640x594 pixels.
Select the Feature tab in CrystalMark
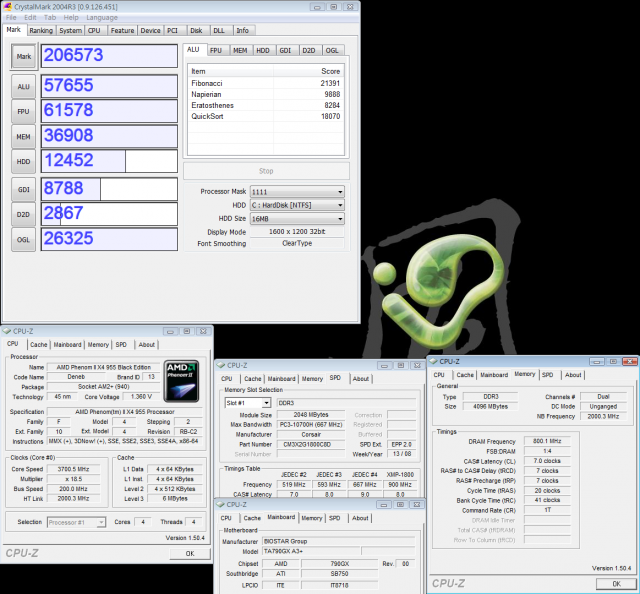(122, 31)
